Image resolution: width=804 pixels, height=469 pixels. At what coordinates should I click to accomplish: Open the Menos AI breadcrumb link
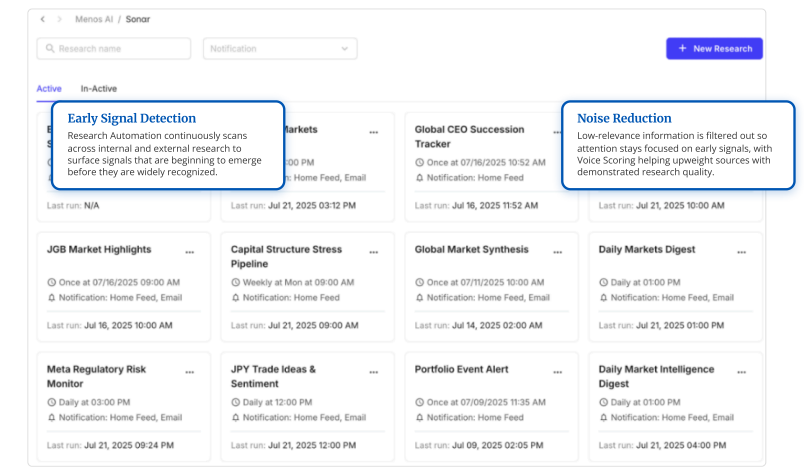tap(95, 19)
